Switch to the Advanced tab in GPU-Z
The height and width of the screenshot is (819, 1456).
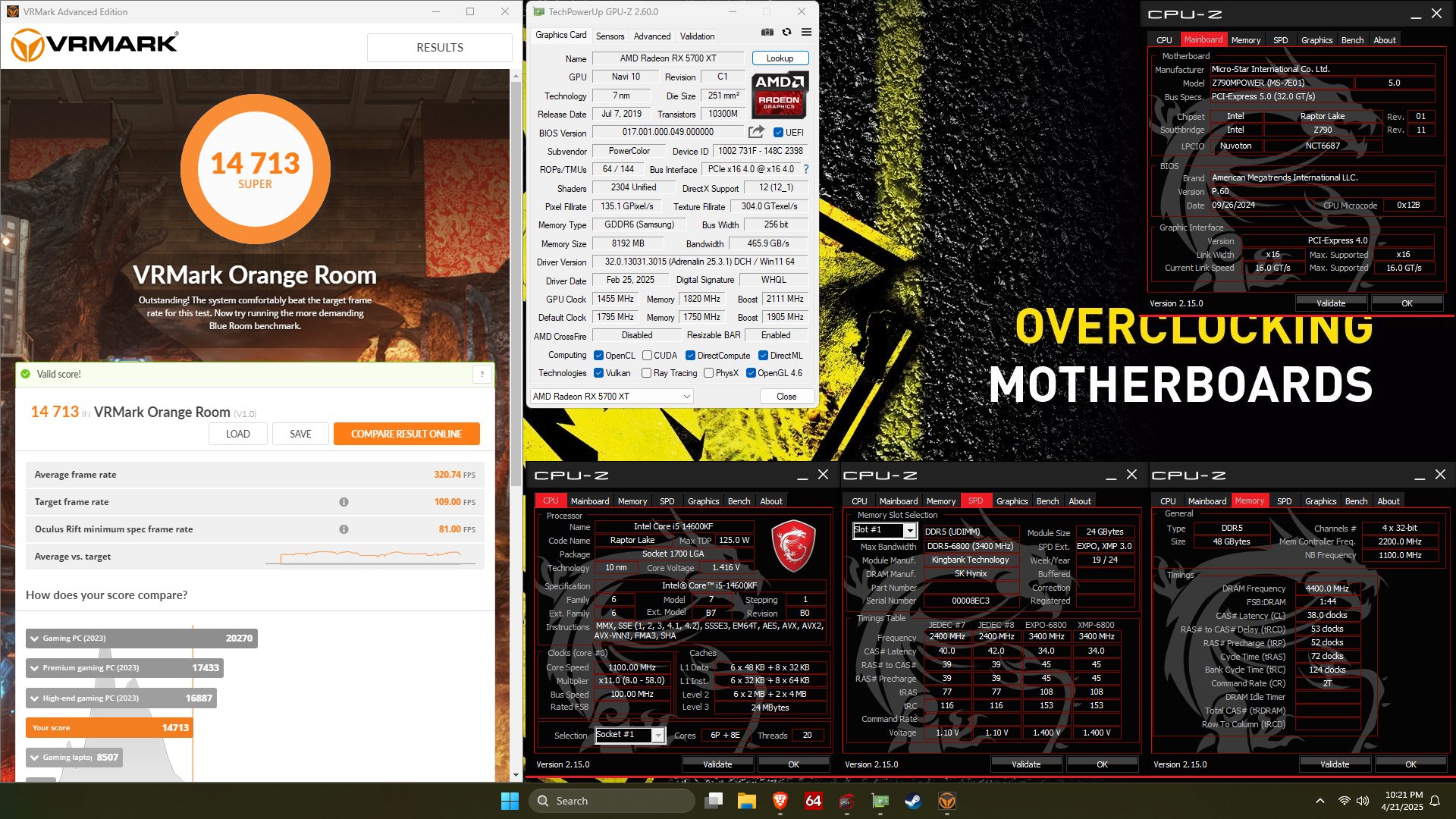[652, 36]
